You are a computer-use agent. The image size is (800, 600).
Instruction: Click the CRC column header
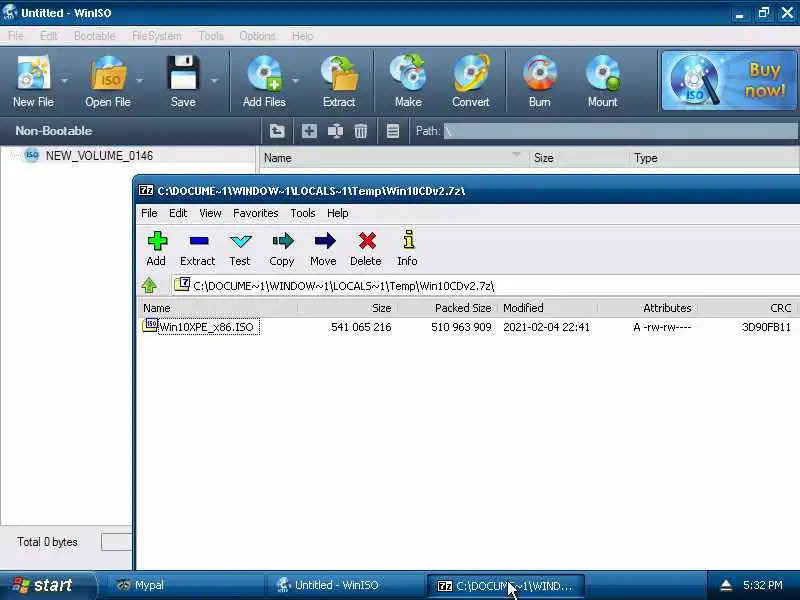(x=747, y=308)
